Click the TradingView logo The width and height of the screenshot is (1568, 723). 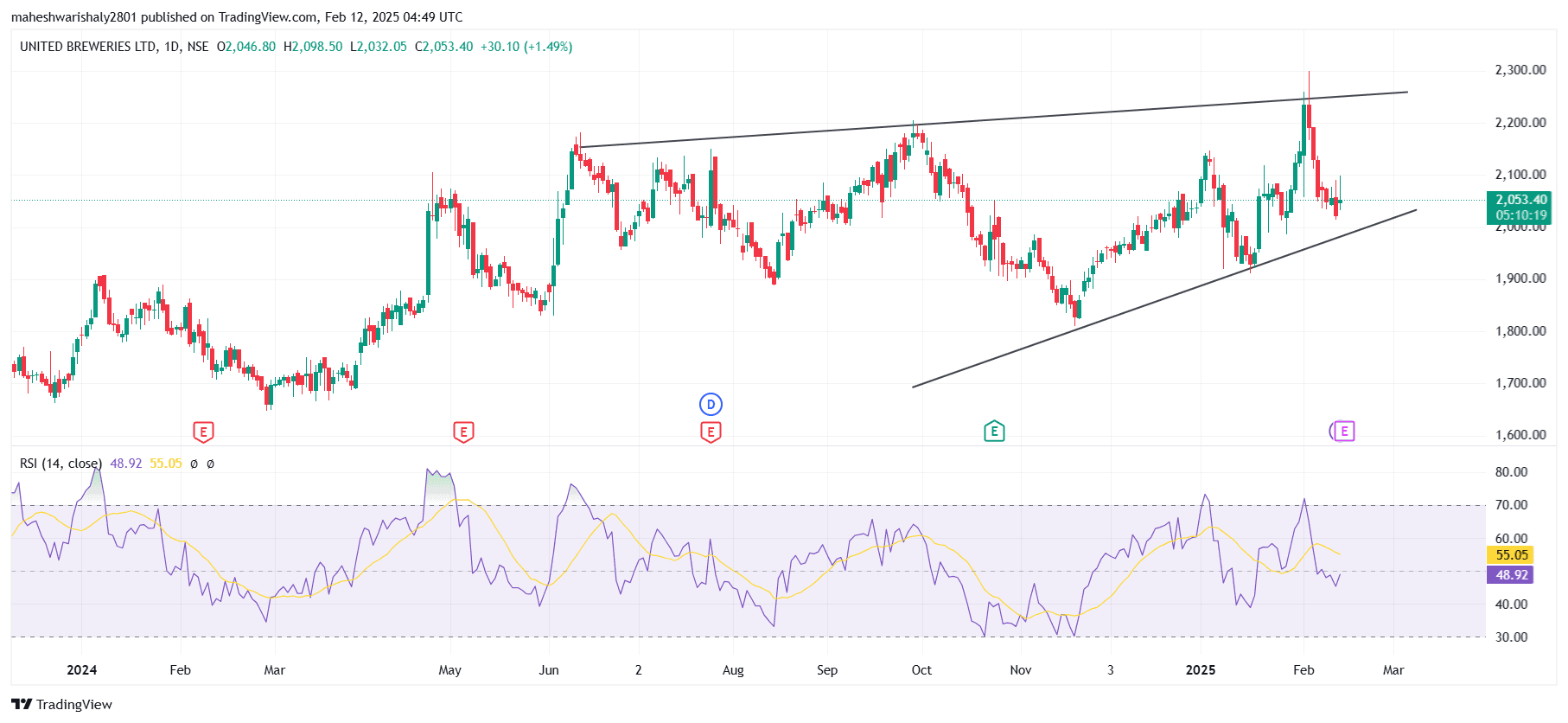tap(62, 704)
